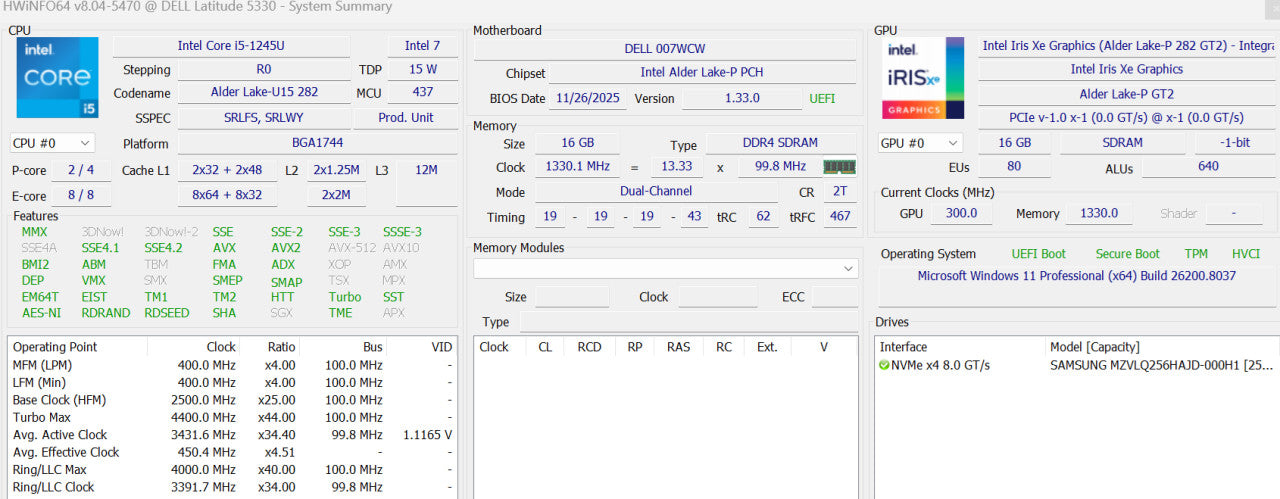The width and height of the screenshot is (1280, 499).
Task: Click the EUs value 80
Action: coord(1014,167)
